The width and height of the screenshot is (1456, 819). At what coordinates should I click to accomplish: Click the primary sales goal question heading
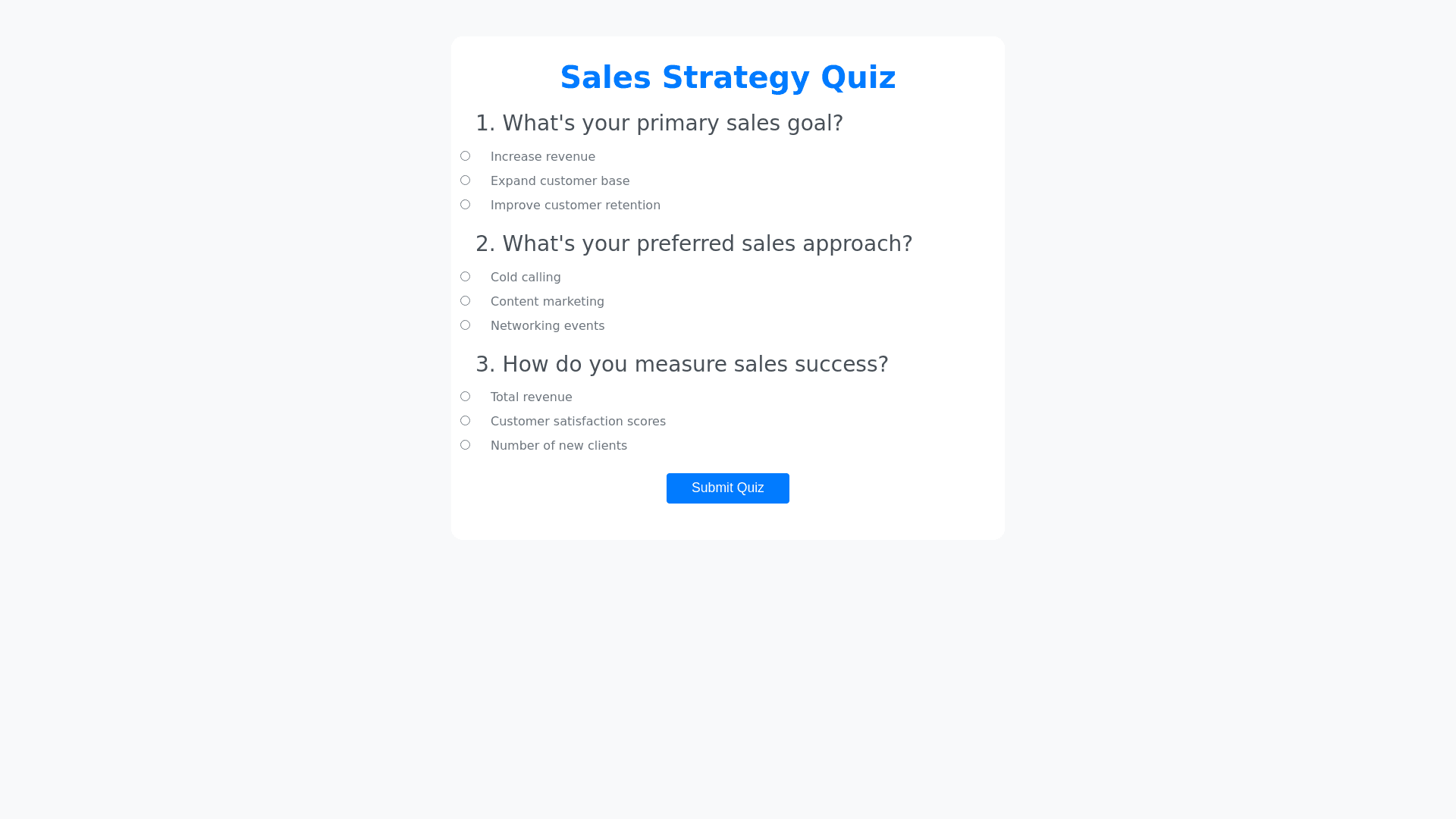(659, 123)
